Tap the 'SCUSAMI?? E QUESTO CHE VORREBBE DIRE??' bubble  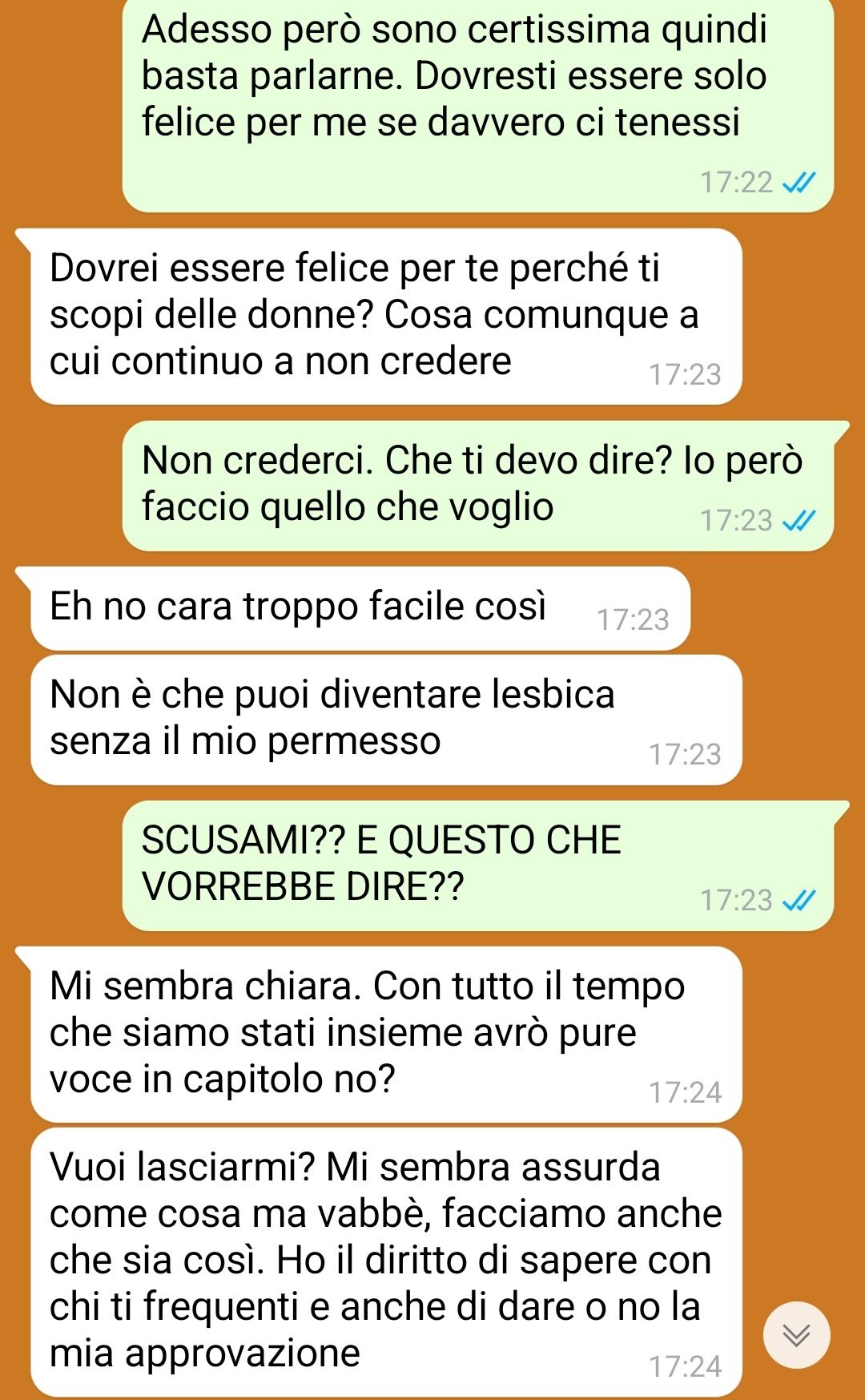tap(478, 865)
